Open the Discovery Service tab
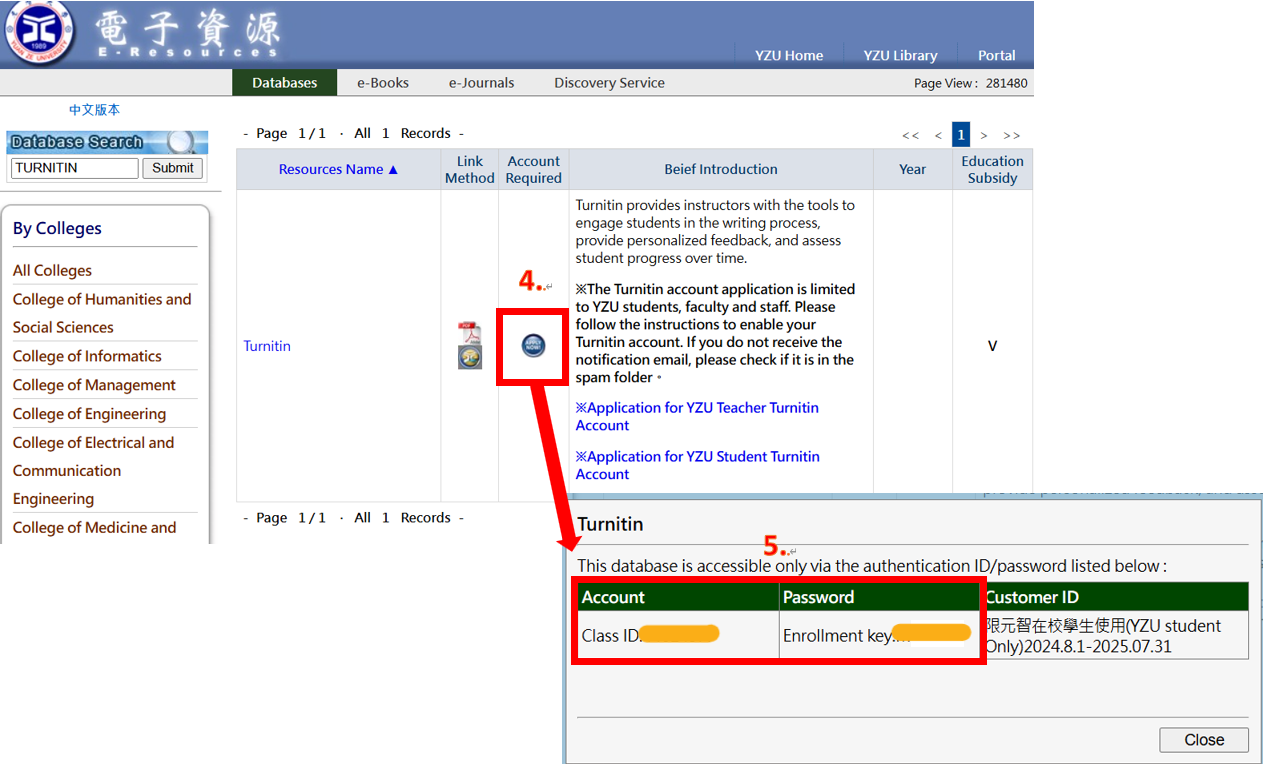The width and height of the screenshot is (1263, 764). (609, 83)
